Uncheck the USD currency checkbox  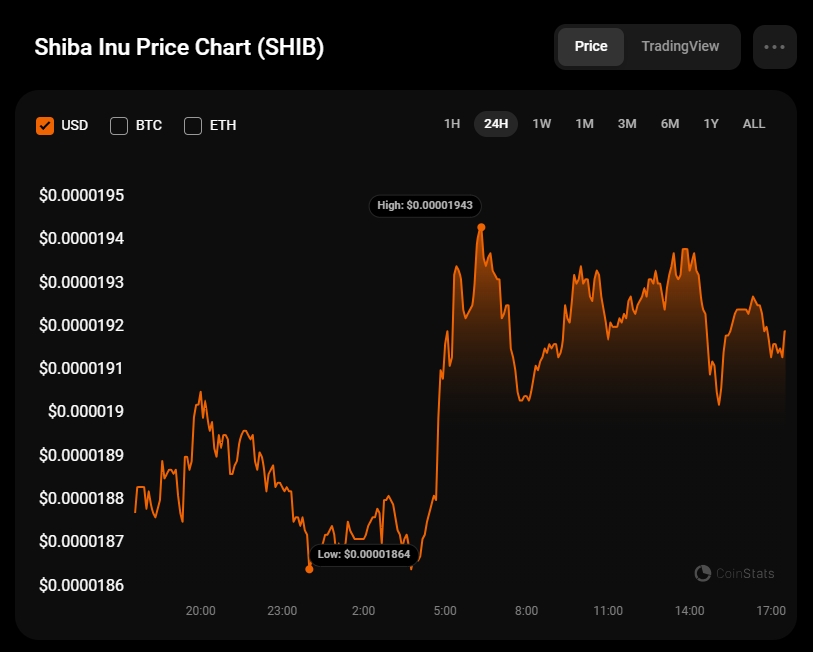click(45, 125)
